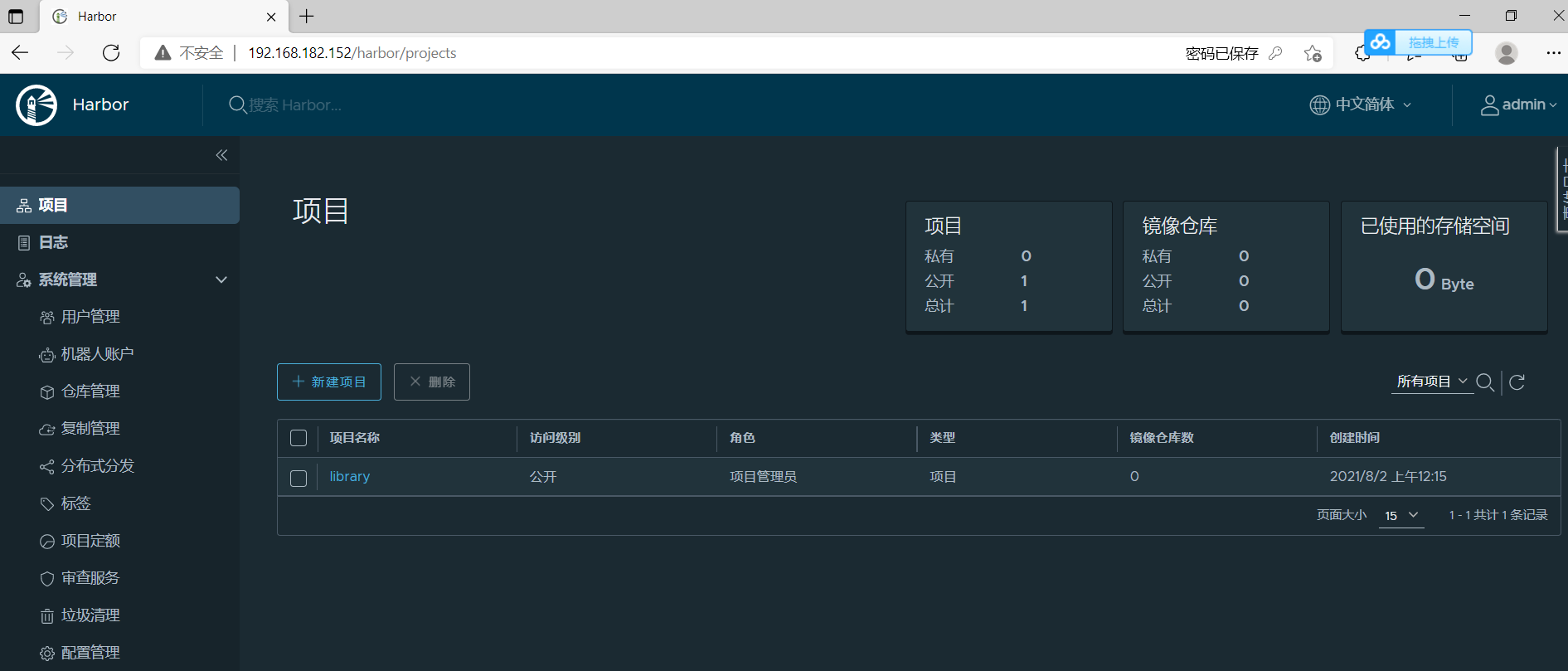Open the project list search magnifier
The image size is (1568, 671).
(1485, 382)
